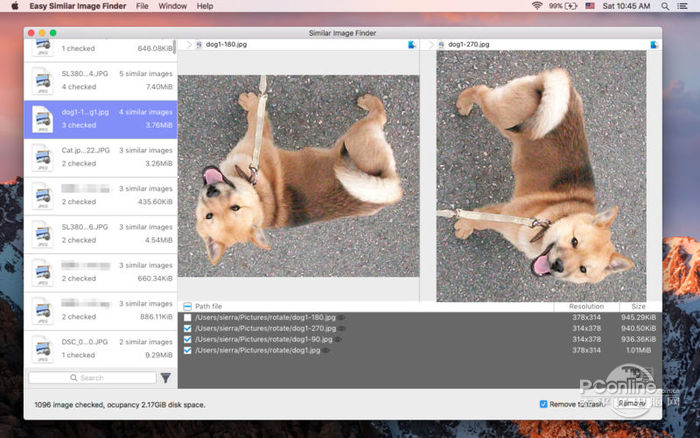Toggle the Remove to trash checkbox
The image size is (700, 438).
pos(544,404)
